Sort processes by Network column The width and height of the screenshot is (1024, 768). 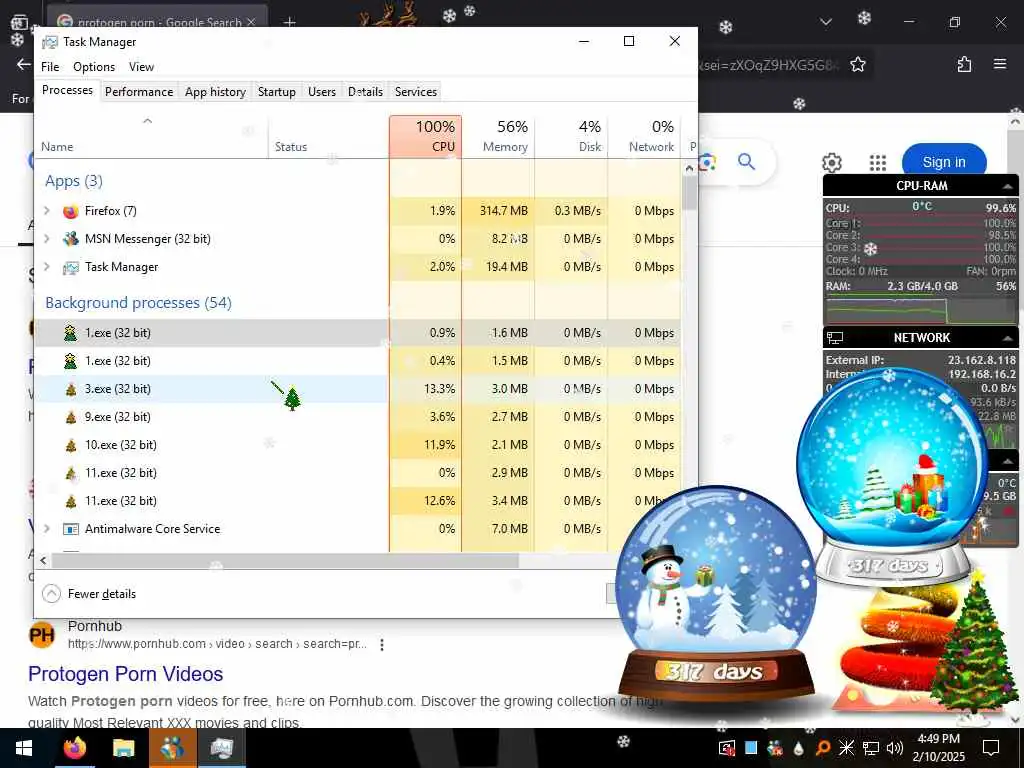pos(644,136)
